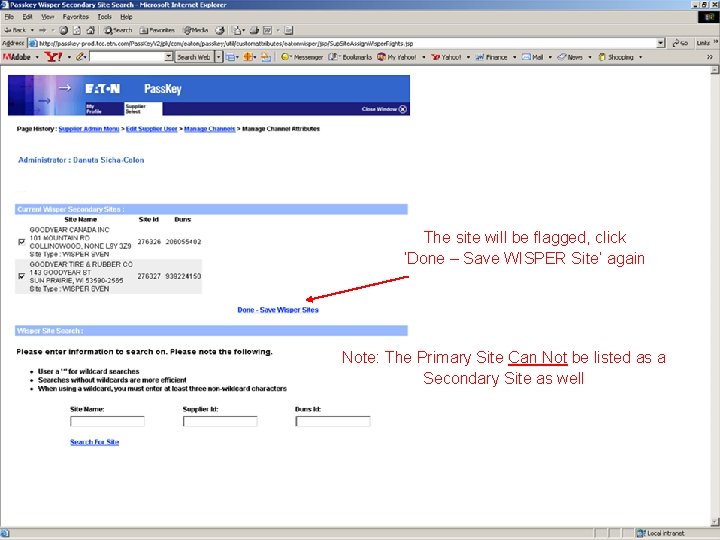Open the View menu

47,17
